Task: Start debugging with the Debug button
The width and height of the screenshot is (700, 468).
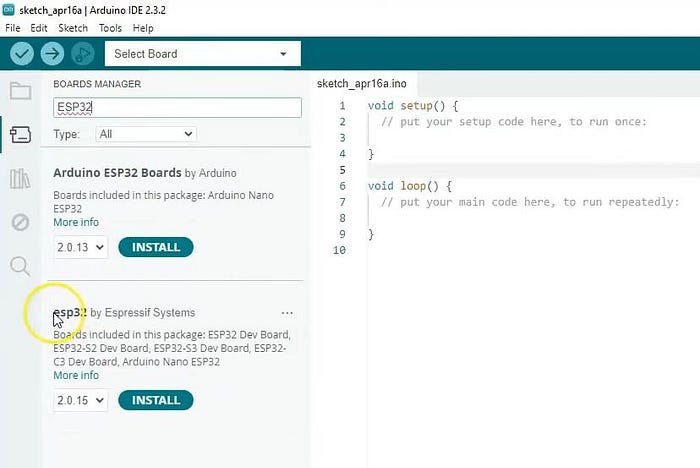Action: coord(83,54)
